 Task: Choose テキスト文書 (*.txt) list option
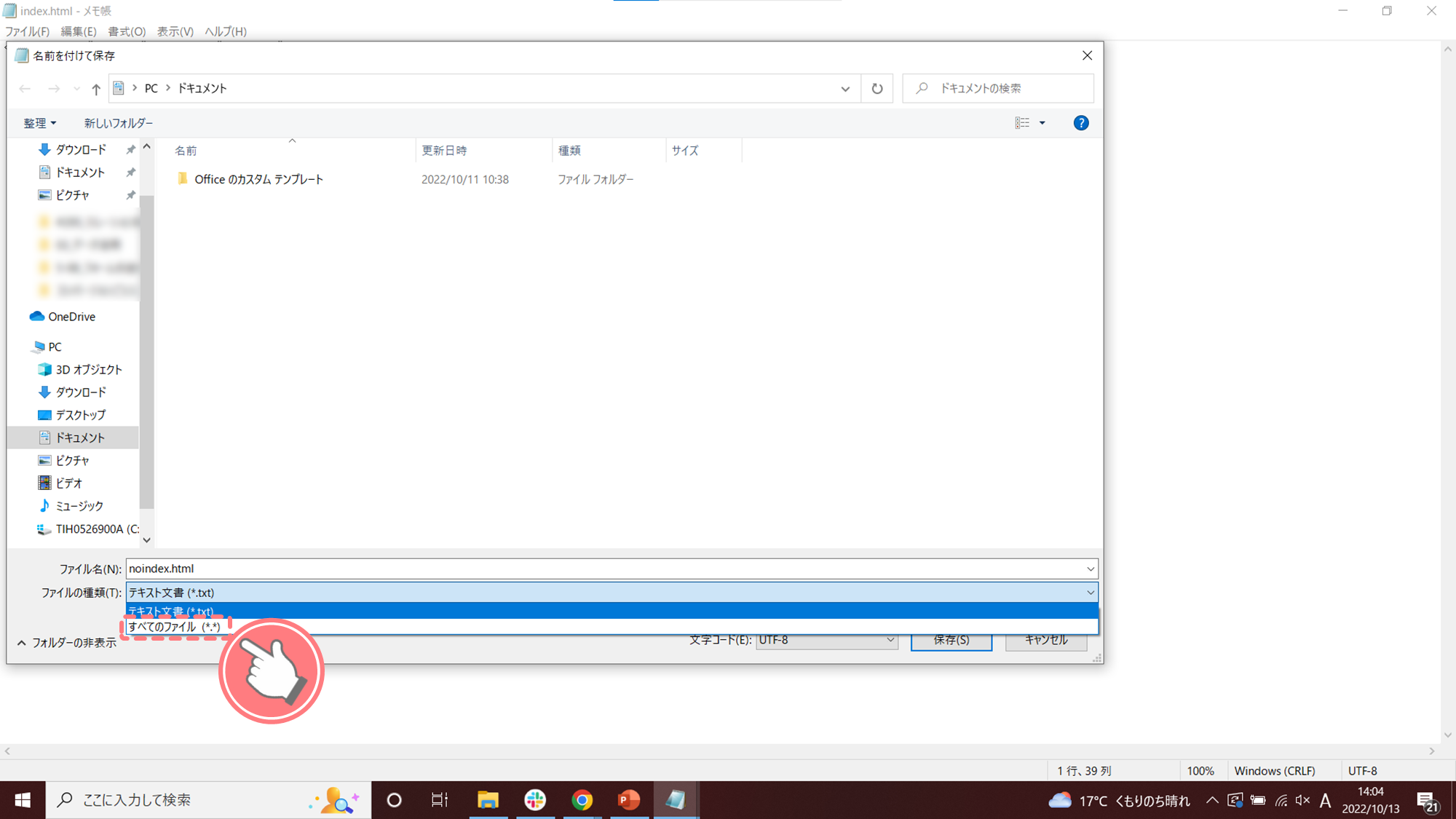click(612, 611)
